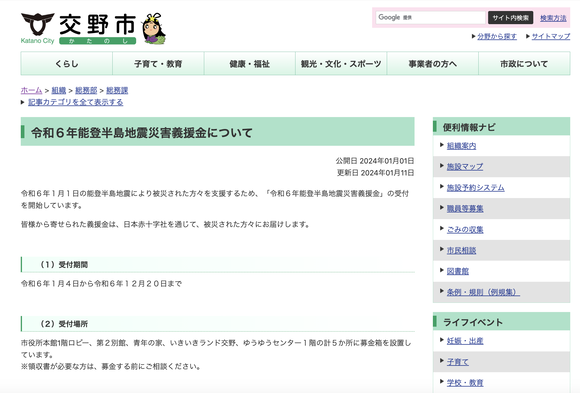Screen dimensions: 580x393
Task: Open the 検索方法 link
Action: 553,18
